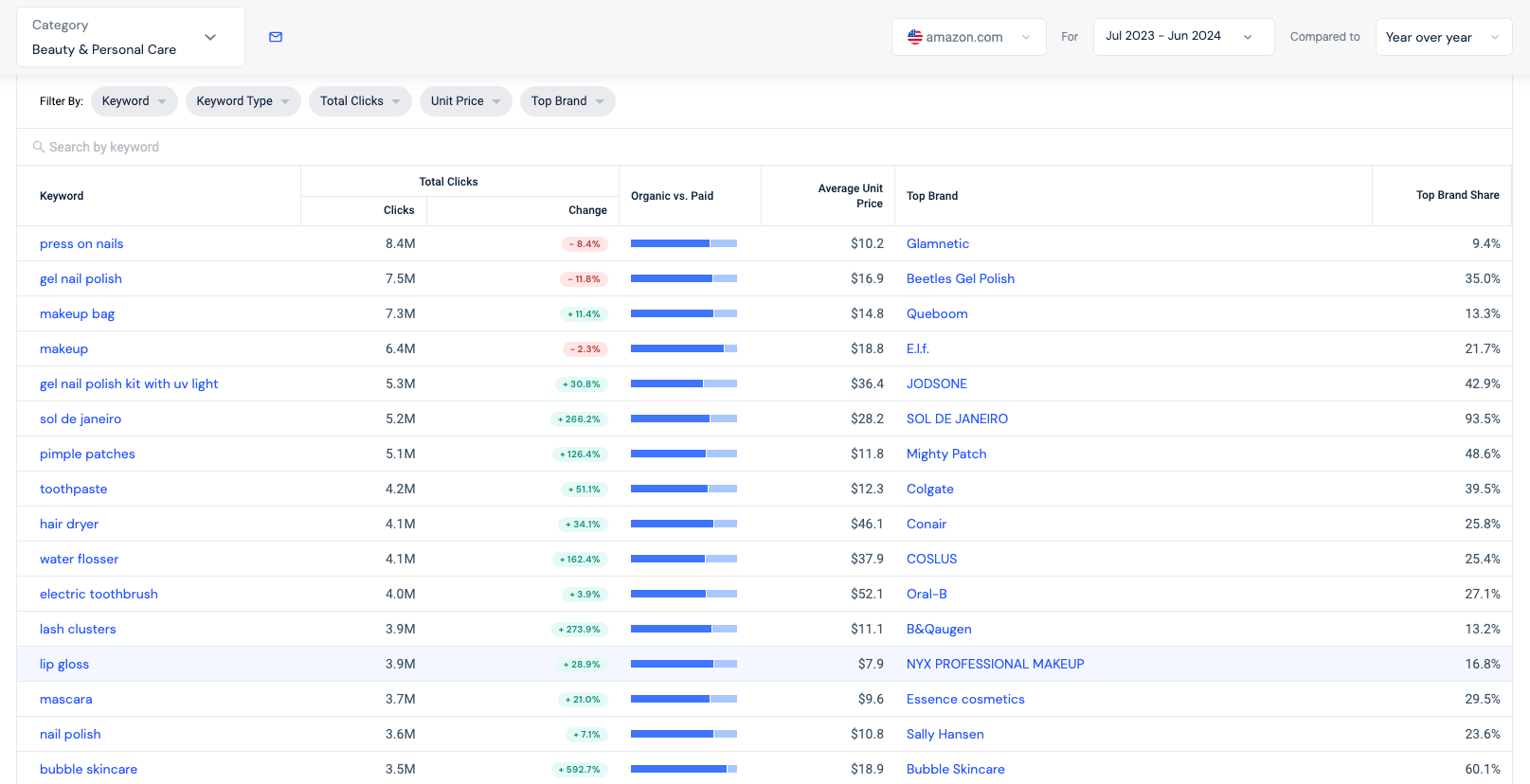Click the +266.2% change badge
The height and width of the screenshot is (784, 1530).
pos(580,419)
